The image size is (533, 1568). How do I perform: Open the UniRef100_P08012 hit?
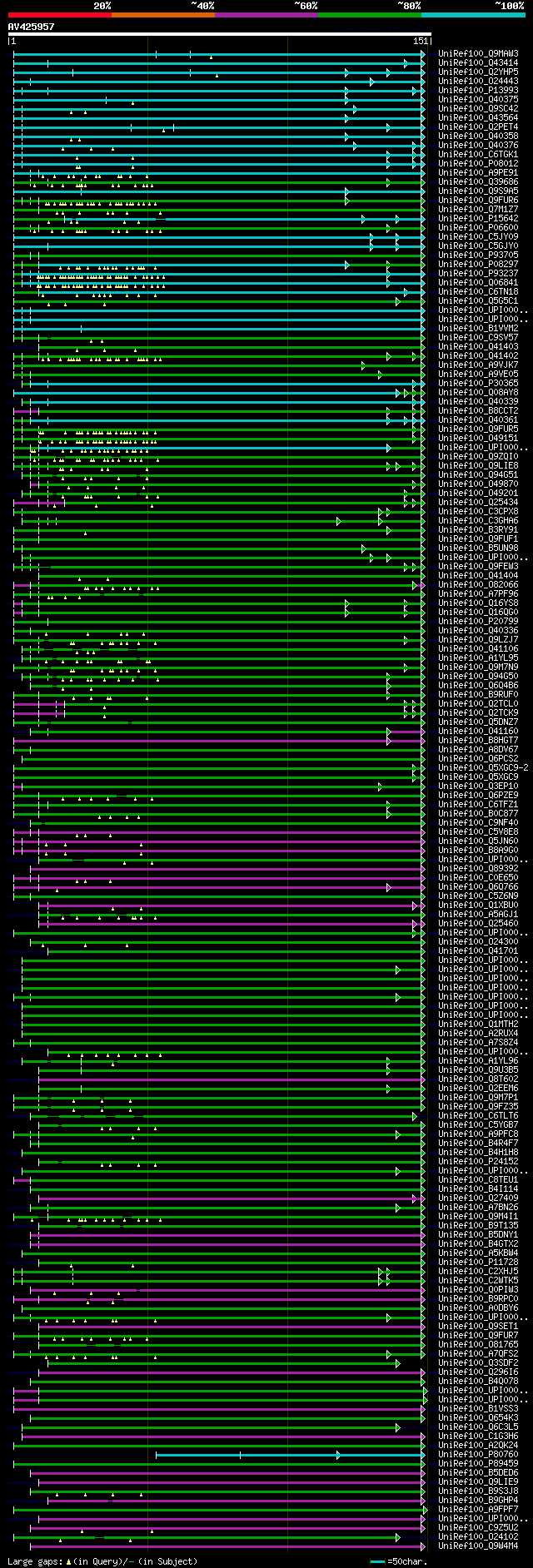pos(478,163)
